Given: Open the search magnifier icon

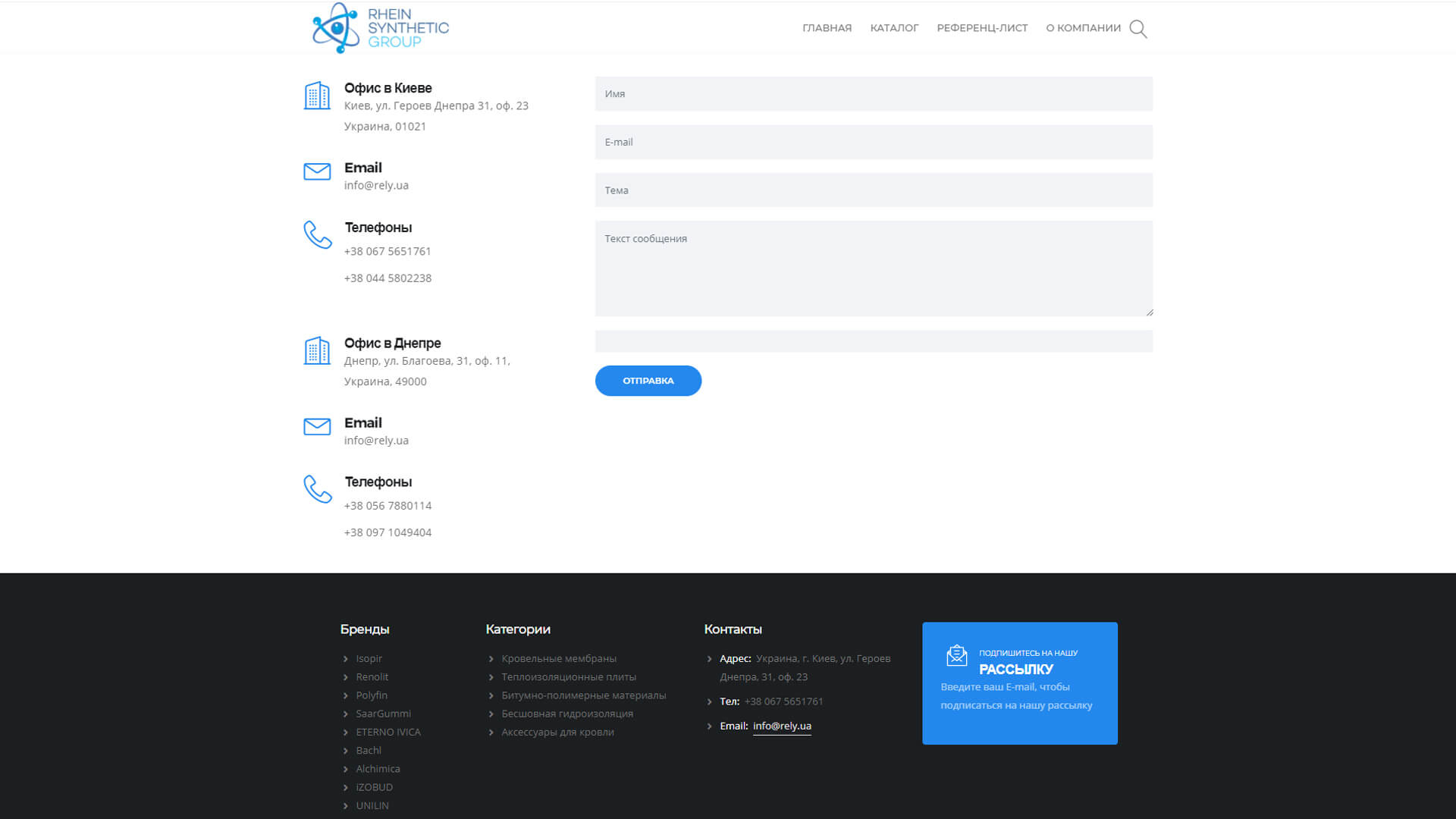Looking at the screenshot, I should point(1138,29).
